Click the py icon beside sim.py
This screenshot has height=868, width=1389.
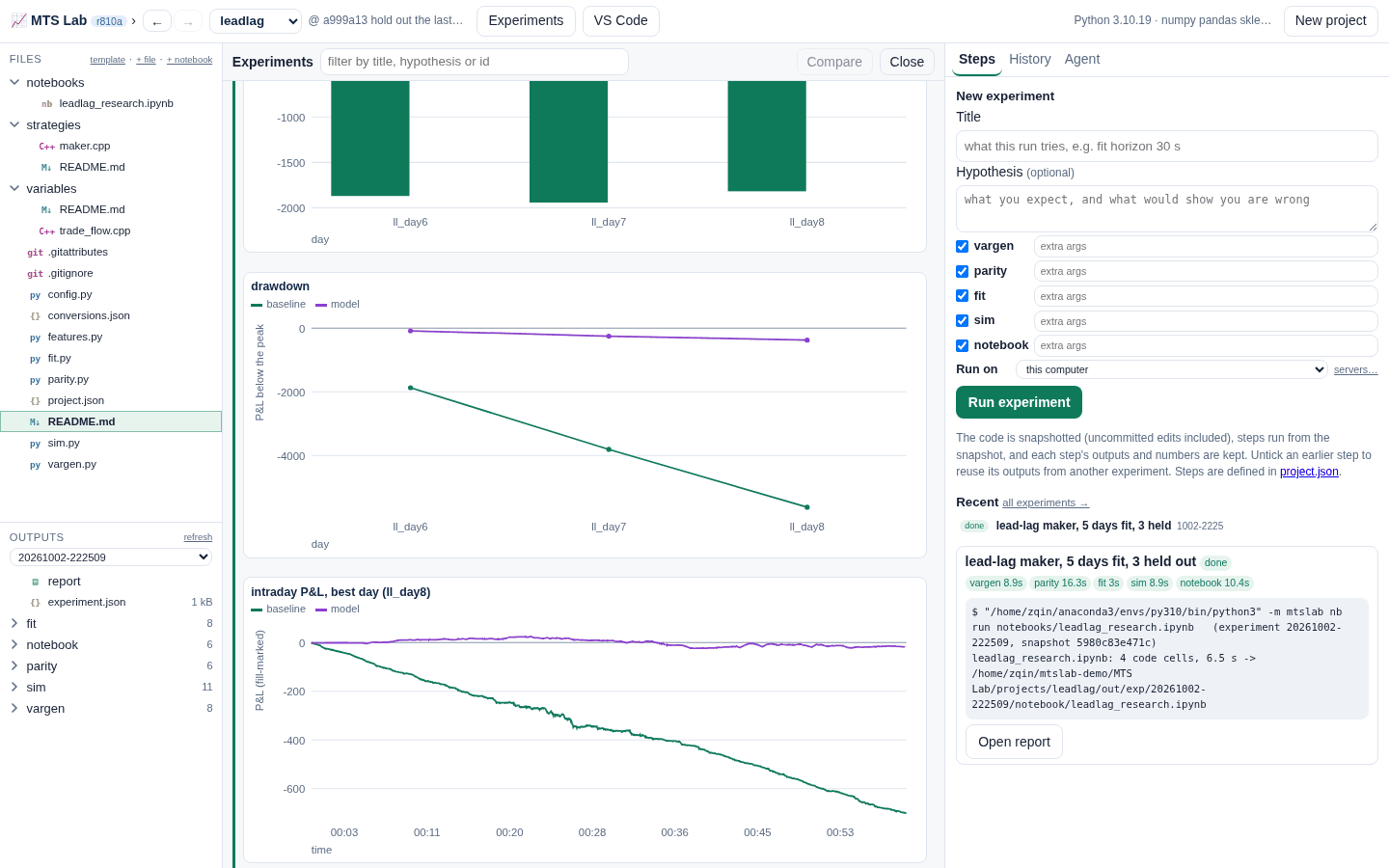35,443
